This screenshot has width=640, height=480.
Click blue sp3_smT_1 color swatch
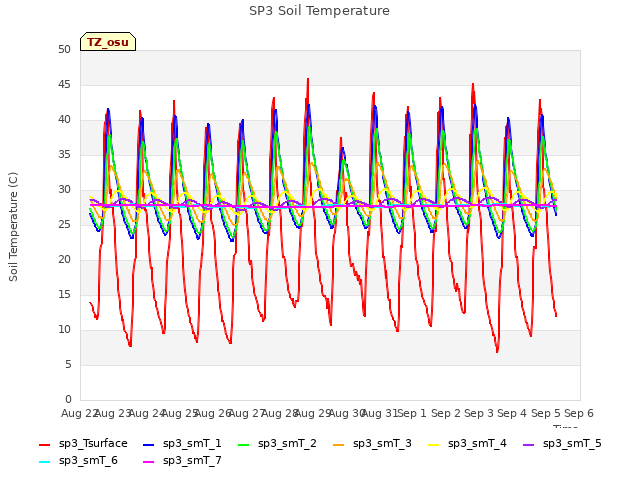149,444
